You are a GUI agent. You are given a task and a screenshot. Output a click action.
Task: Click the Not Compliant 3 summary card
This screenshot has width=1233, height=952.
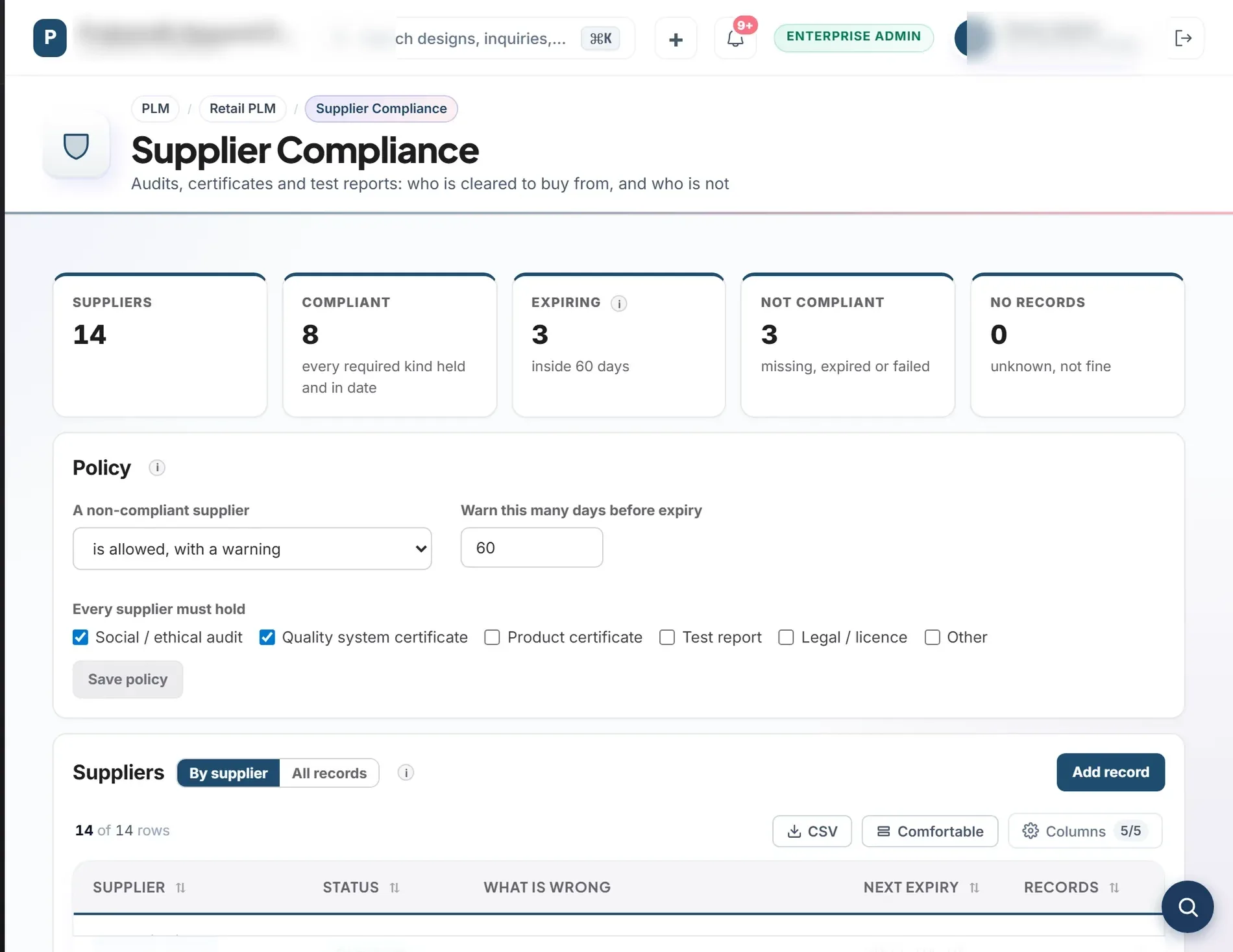[x=848, y=345]
